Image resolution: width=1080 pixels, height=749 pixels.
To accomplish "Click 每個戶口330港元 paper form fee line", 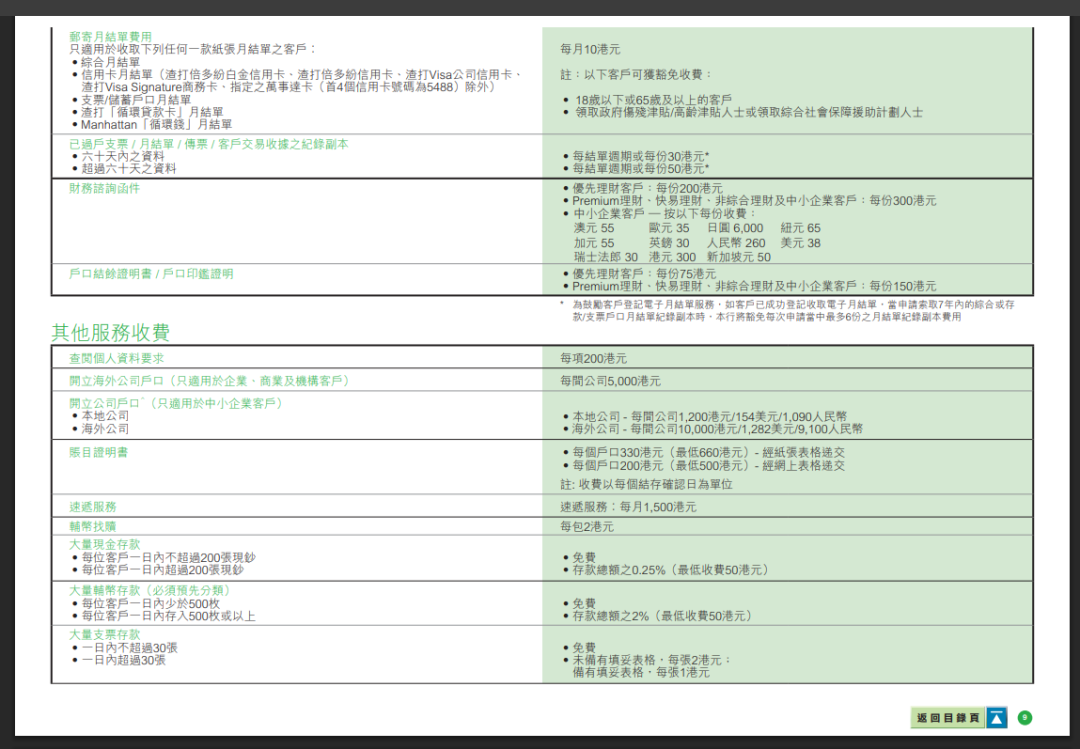I will 709,453.
